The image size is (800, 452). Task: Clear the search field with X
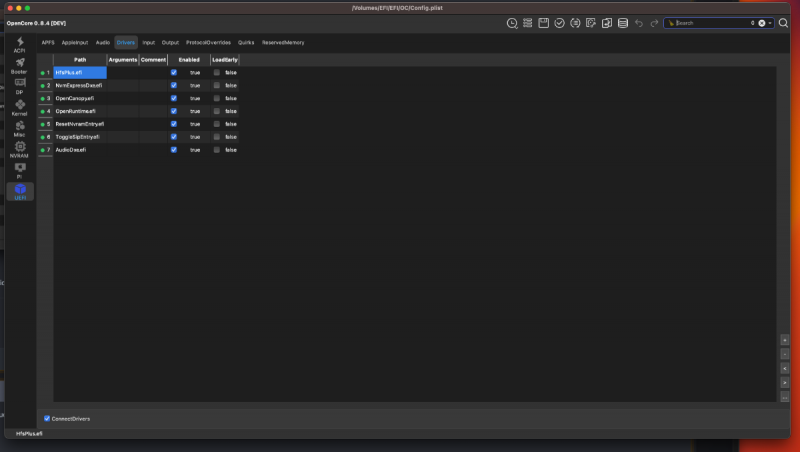tap(762, 23)
